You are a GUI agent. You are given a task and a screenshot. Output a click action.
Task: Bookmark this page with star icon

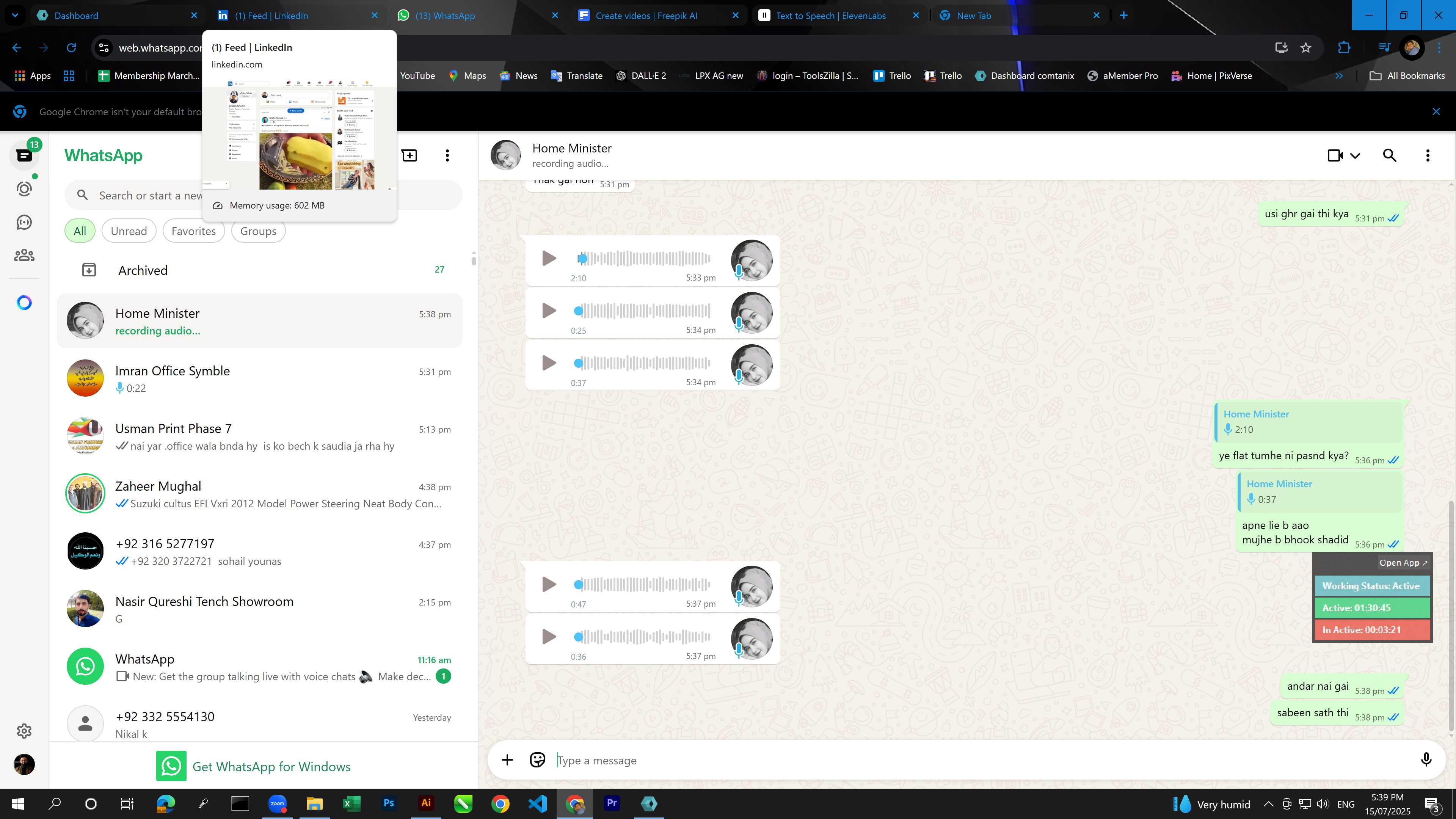point(1305,48)
